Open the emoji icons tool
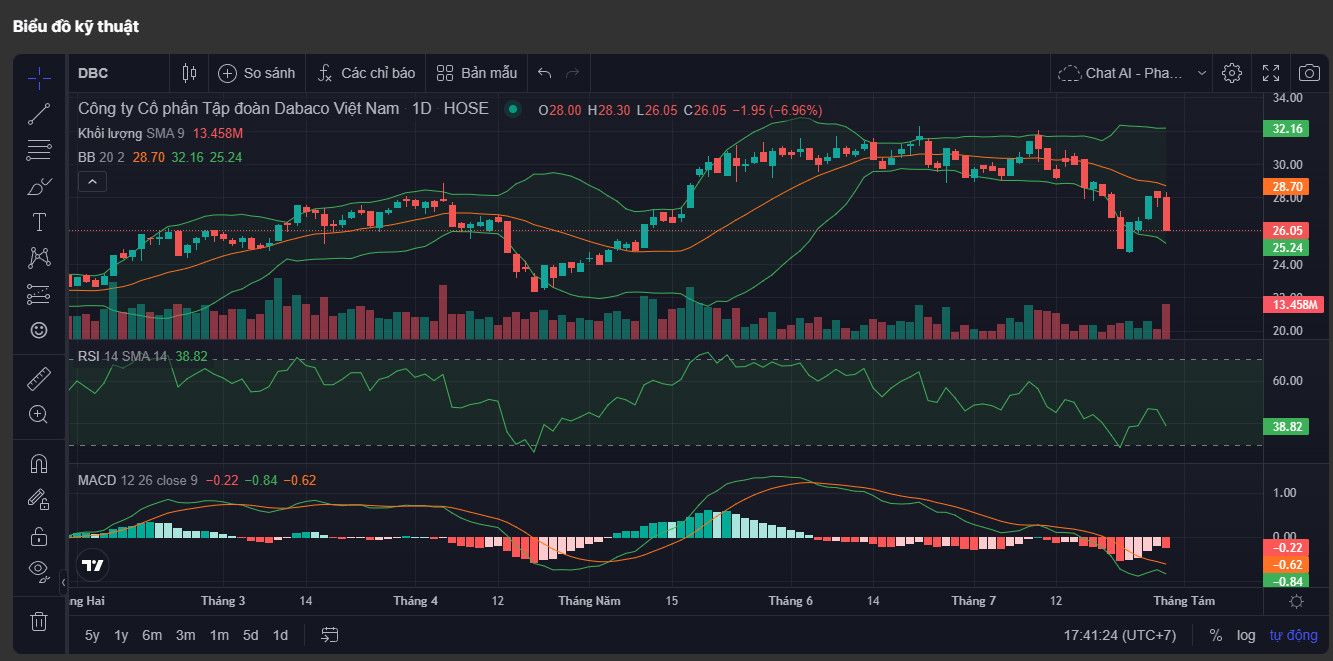This screenshot has height=661, width=1333. point(39,329)
